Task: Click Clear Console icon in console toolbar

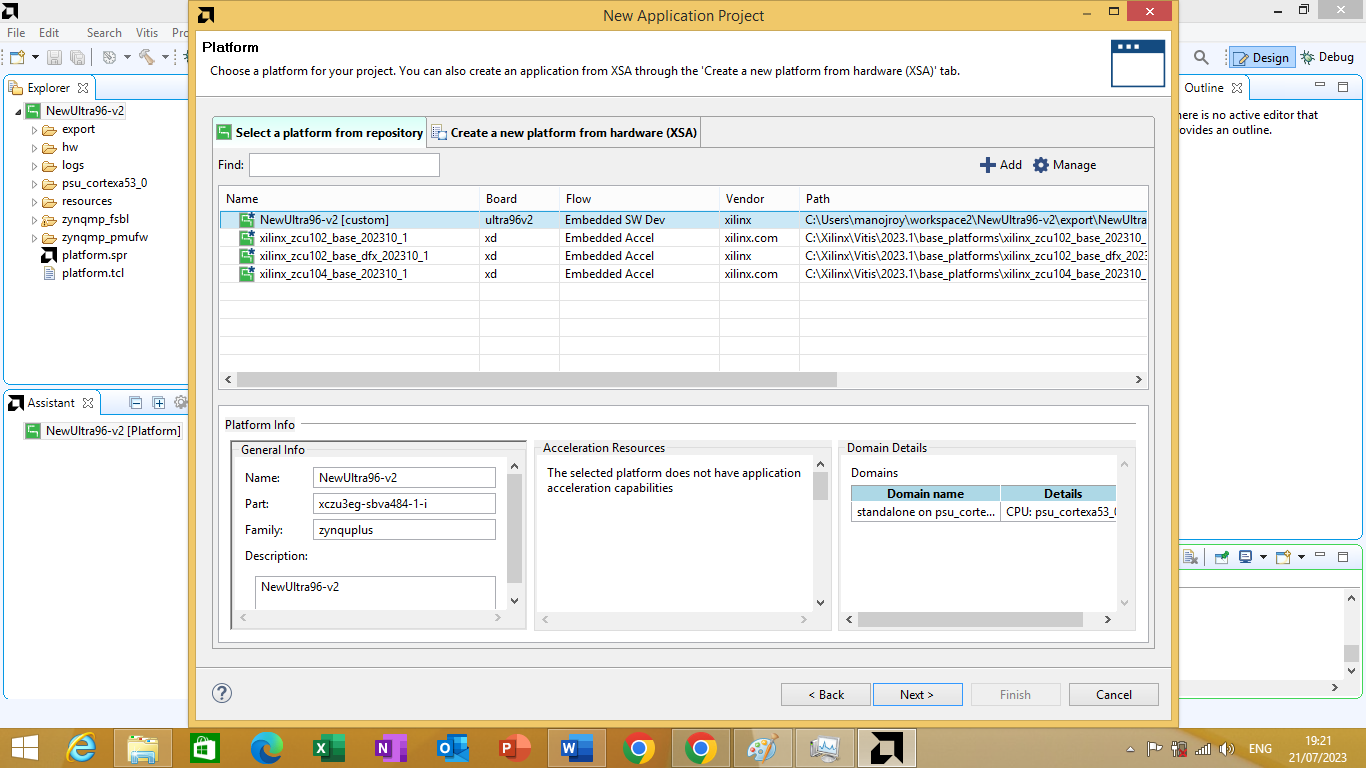Action: [x=1190, y=557]
